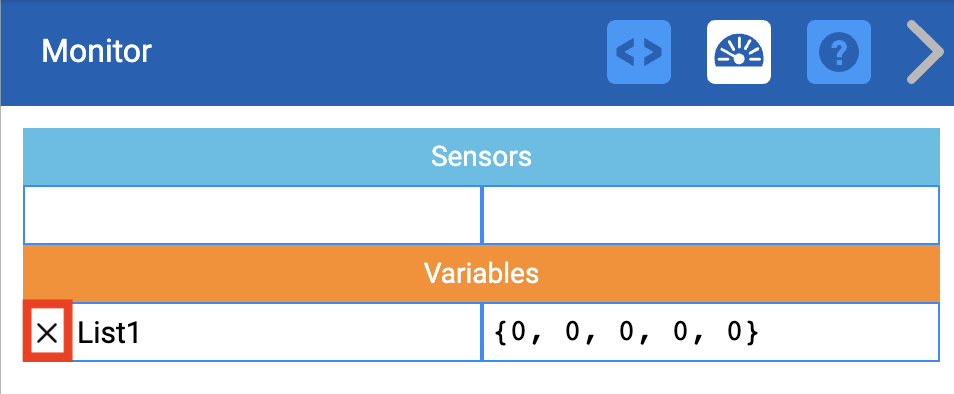This screenshot has width=954, height=394.
Task: Click the orange Variables section header
Action: [x=481, y=274]
